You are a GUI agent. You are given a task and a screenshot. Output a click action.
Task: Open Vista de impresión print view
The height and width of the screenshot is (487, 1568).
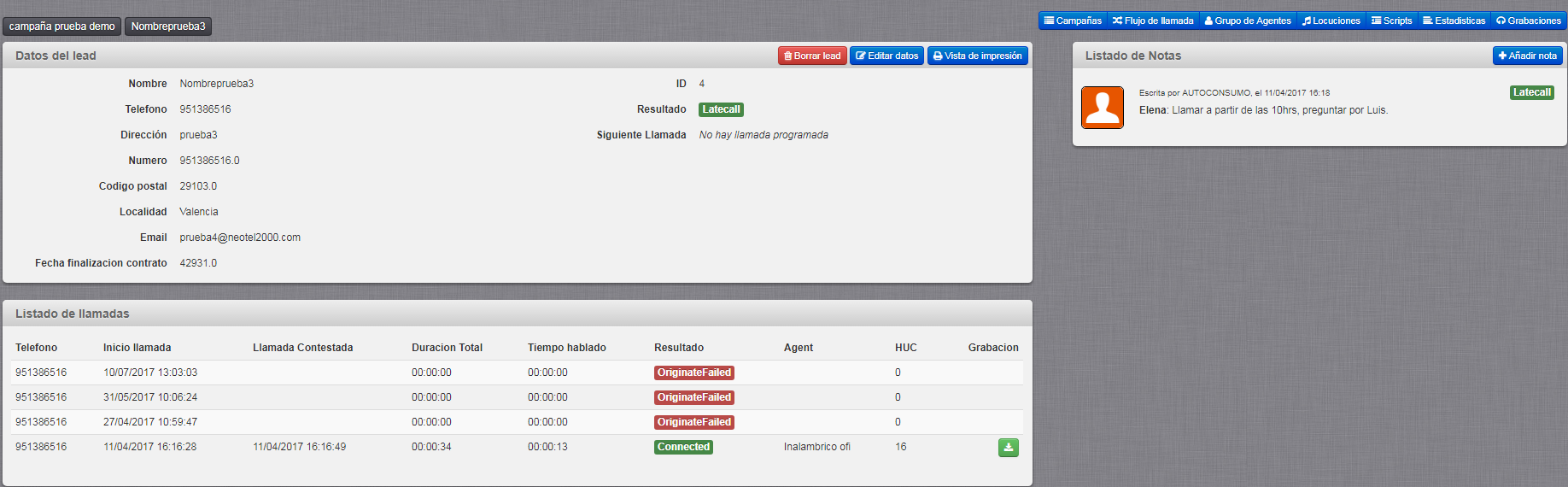977,56
